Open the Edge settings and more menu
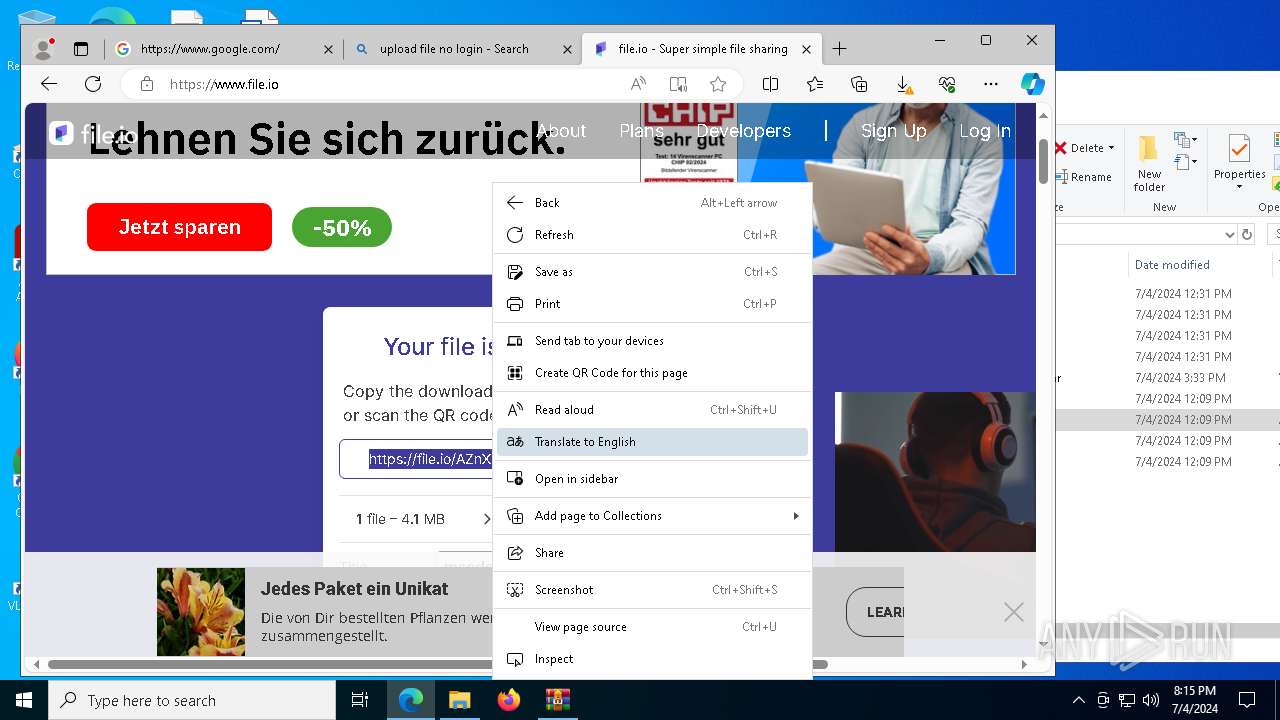The height and width of the screenshot is (720, 1280). [991, 84]
